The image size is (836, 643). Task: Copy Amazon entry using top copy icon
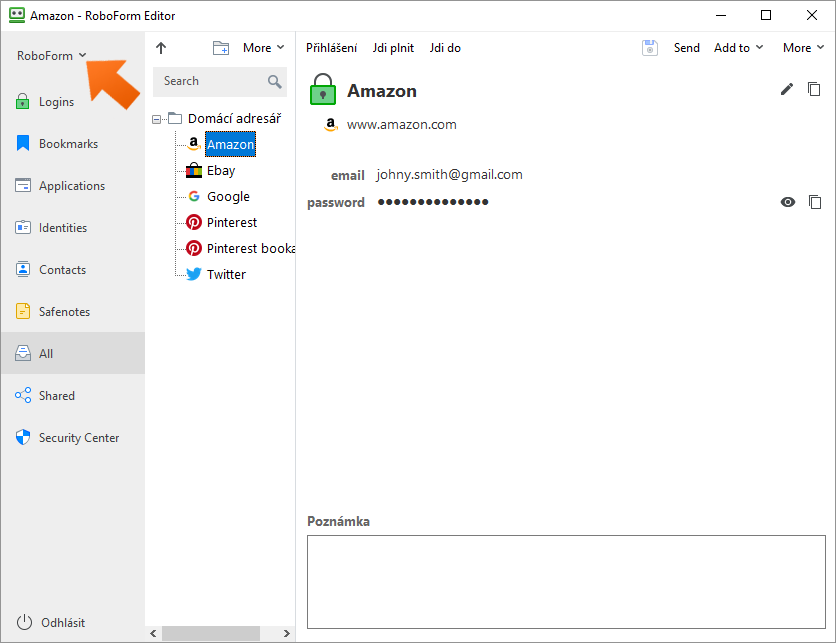[814, 89]
